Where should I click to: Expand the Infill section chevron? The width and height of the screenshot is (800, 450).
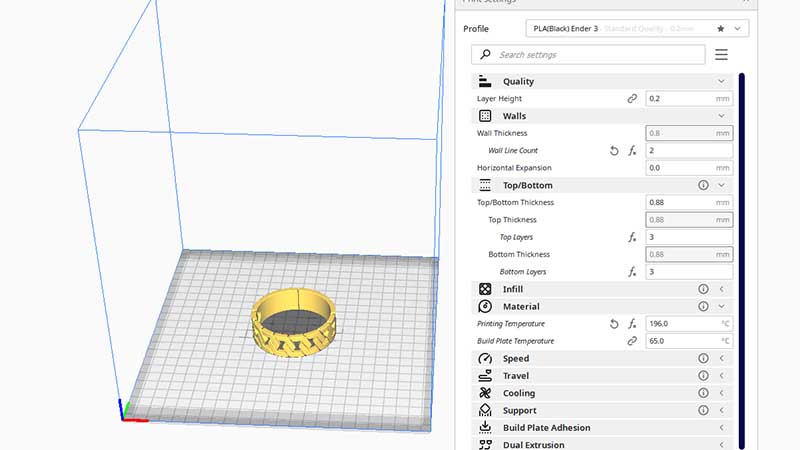(721, 289)
